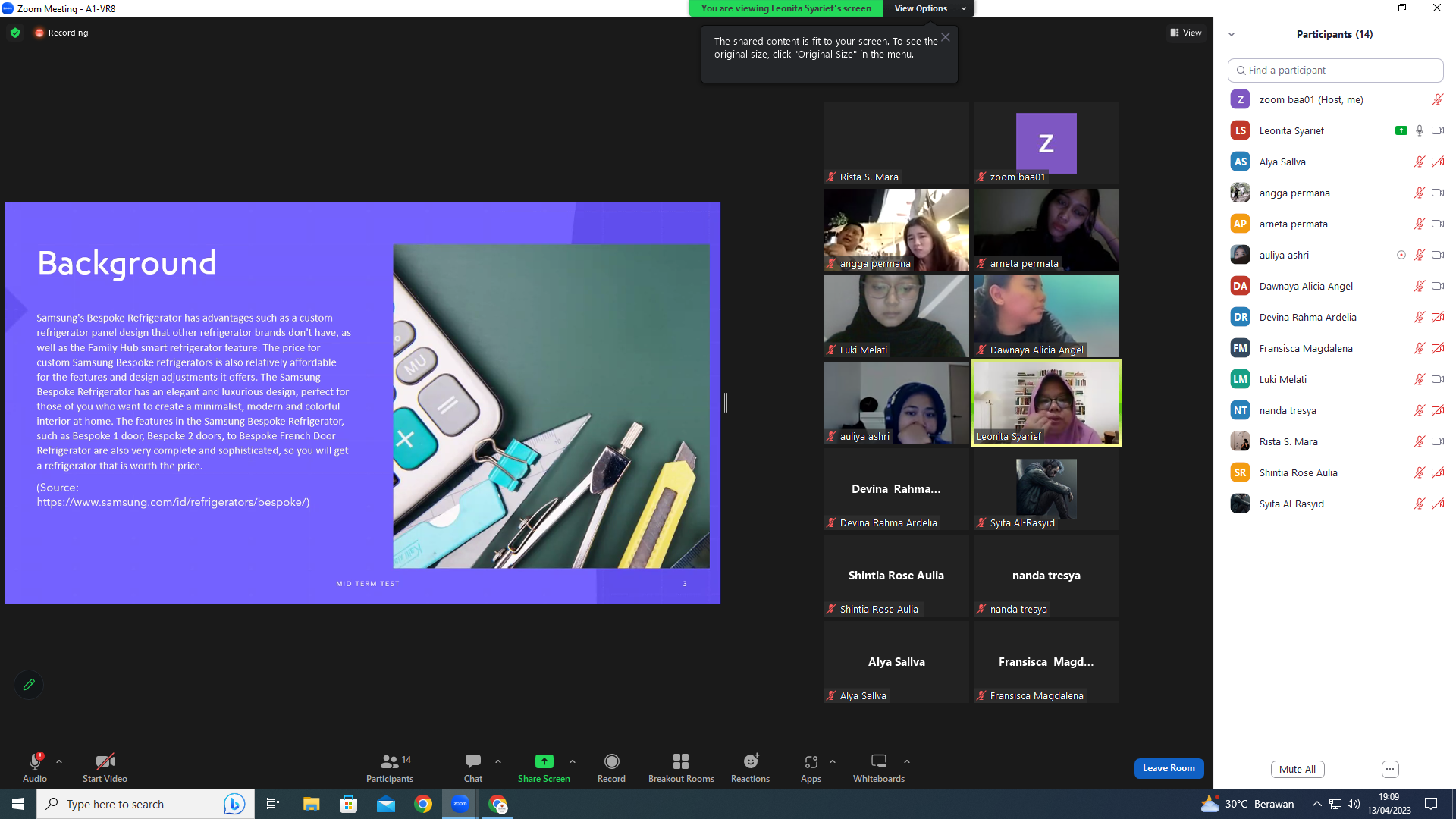Expand chat options arrow next to Chat

498,761
